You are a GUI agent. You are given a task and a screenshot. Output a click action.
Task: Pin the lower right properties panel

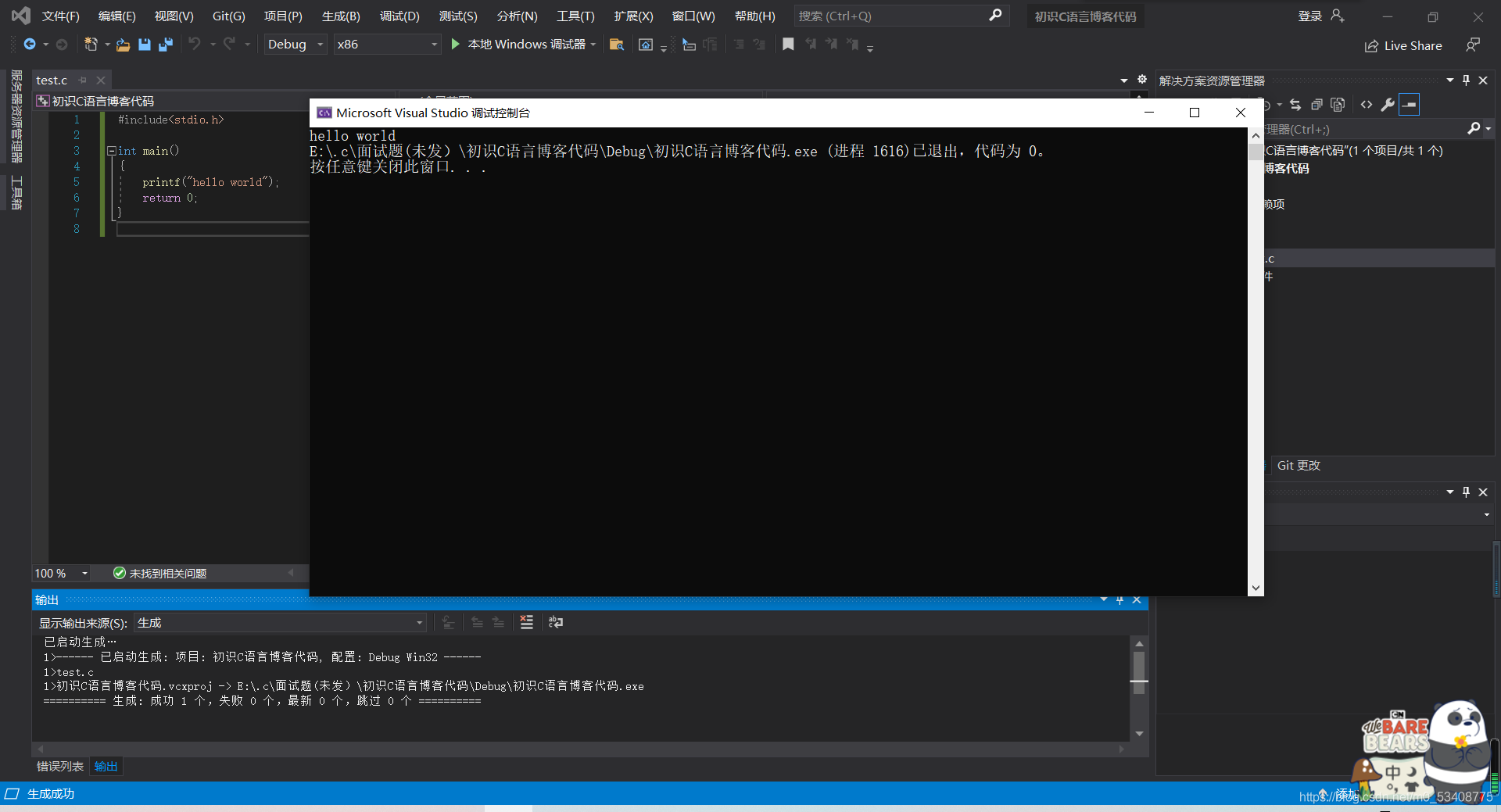(x=1467, y=492)
